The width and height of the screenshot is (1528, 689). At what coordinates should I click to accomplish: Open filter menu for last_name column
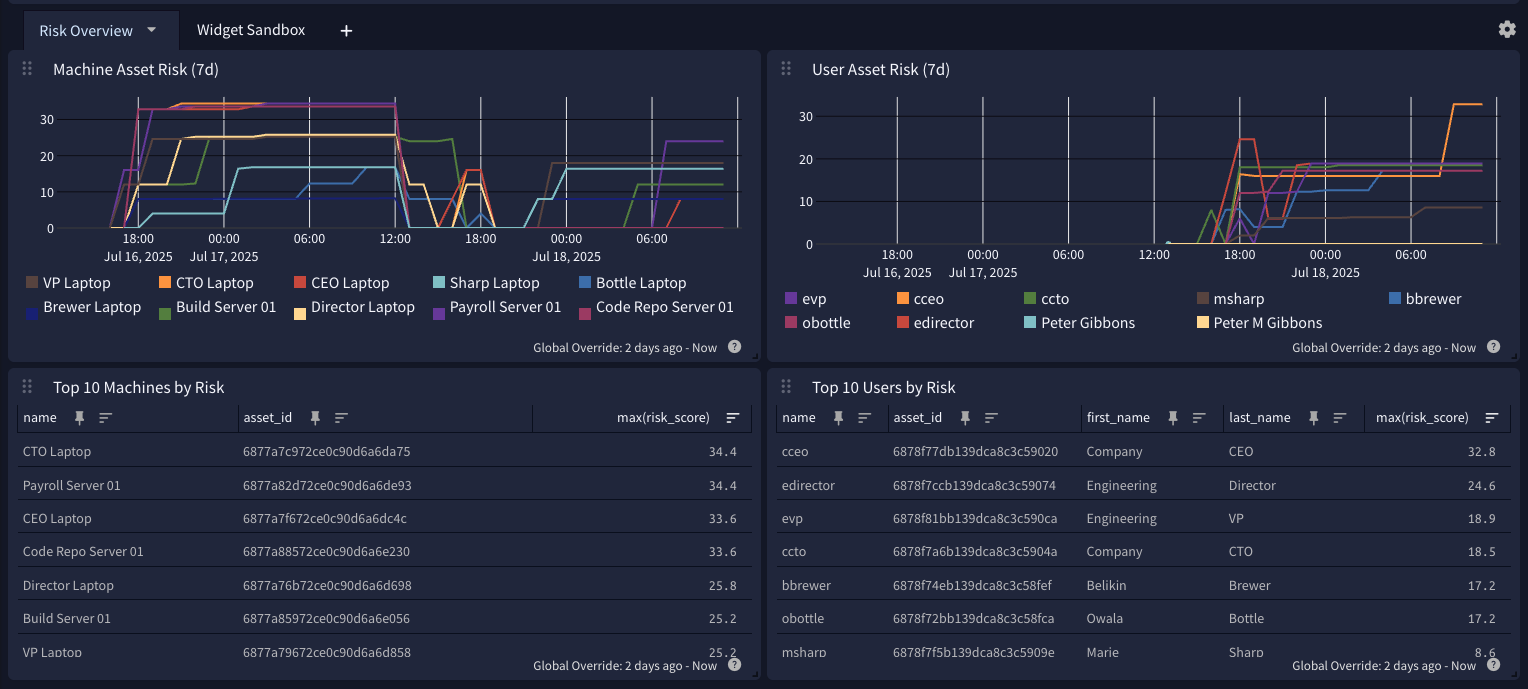pyautogui.click(x=1343, y=418)
